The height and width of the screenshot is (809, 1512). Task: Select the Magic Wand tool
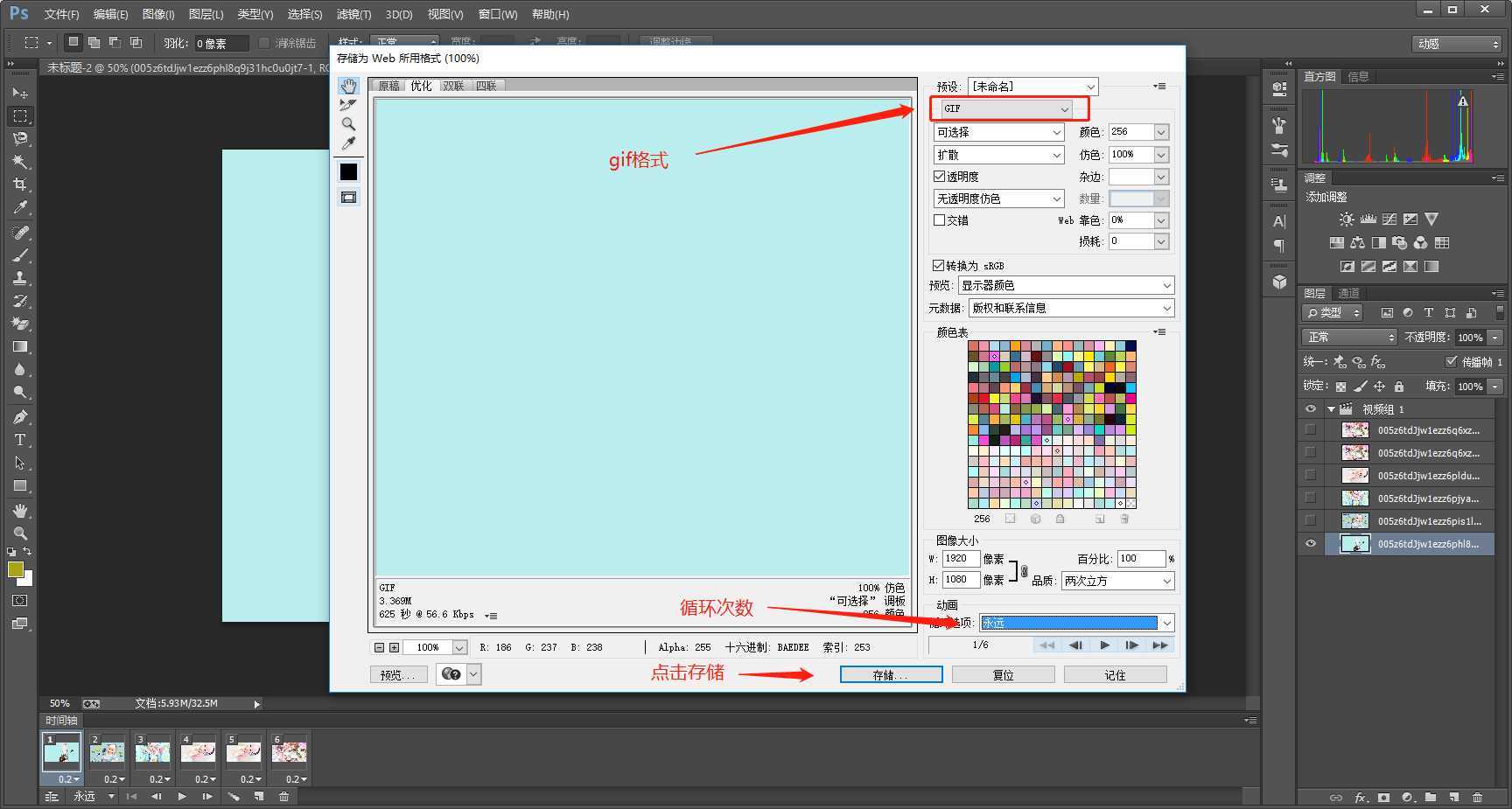(20, 162)
